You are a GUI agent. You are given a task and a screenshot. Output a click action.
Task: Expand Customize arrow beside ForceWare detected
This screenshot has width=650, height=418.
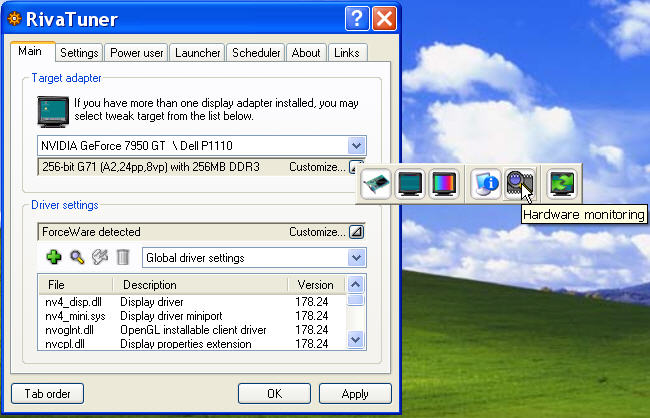point(356,232)
